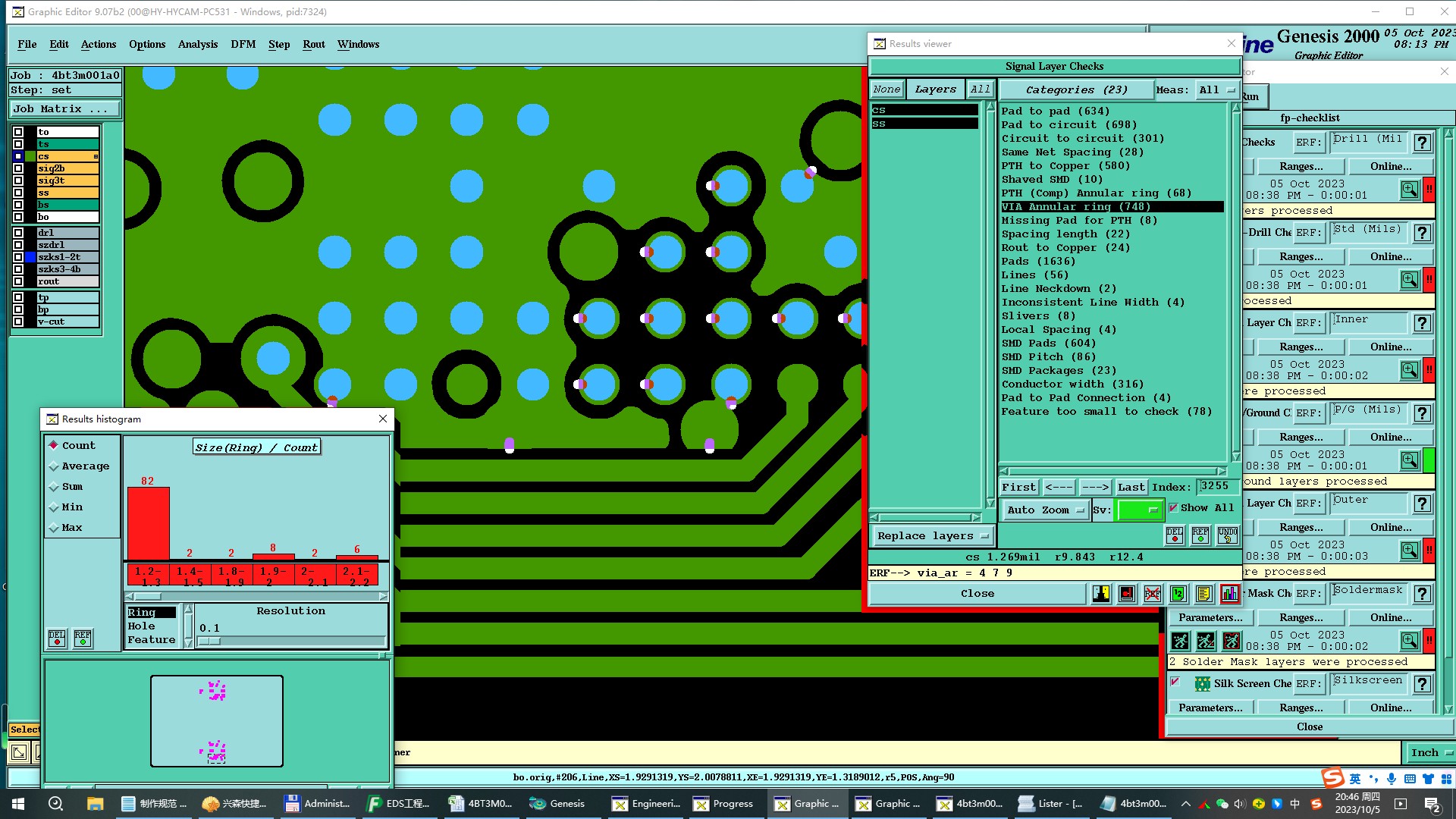
Task: Expand the Replace layers dropdown
Action: [932, 536]
